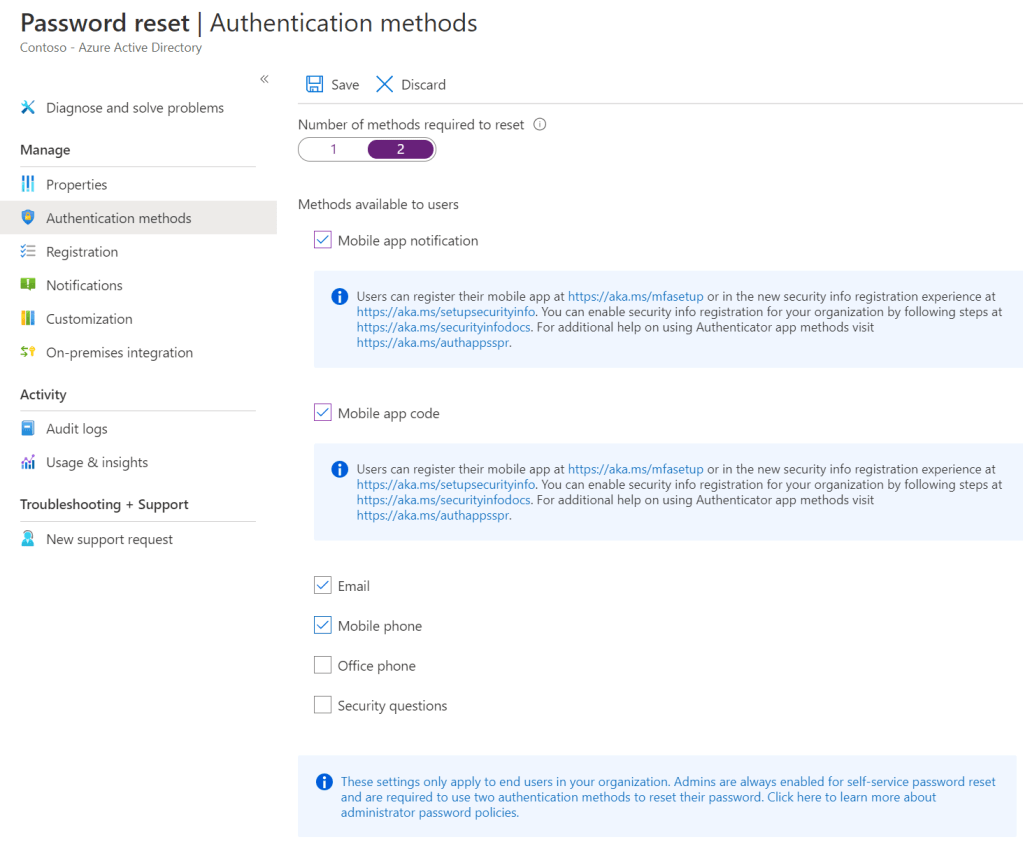
Task: Click the Properties bars icon in sidebar
Action: [x=28, y=185]
